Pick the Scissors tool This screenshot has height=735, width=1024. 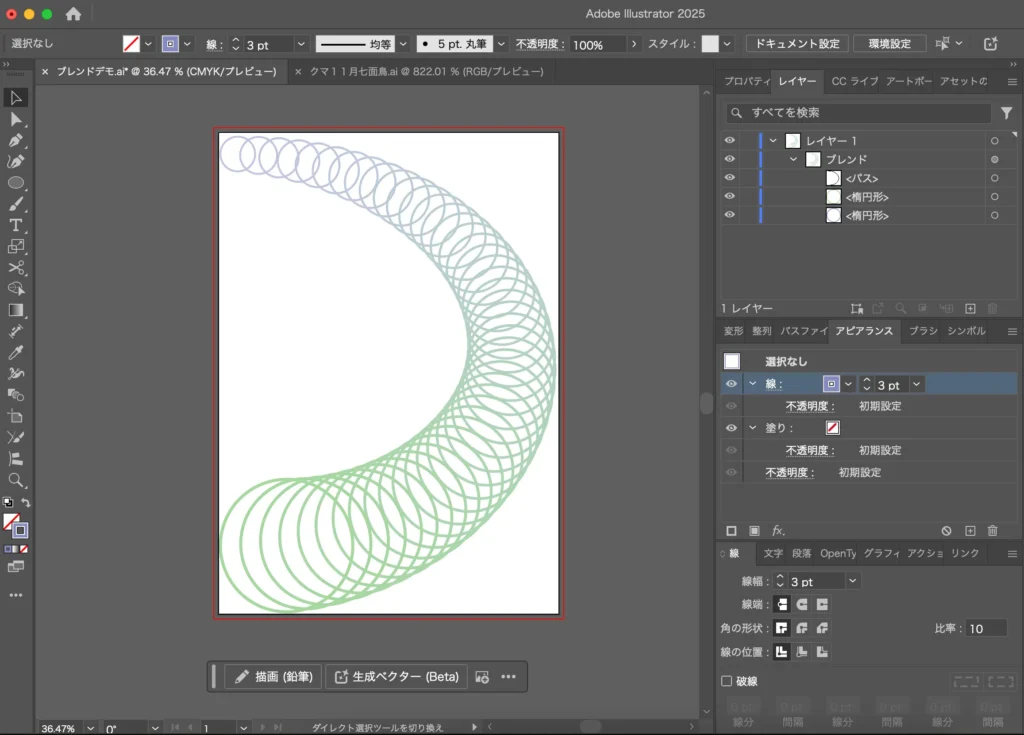tap(16, 268)
